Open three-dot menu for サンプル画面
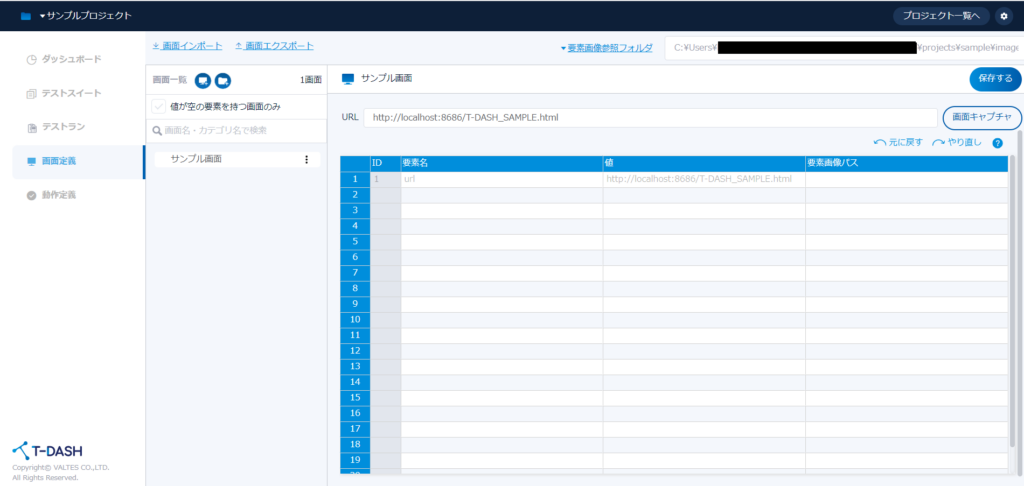Viewport: 1024px width, 486px height. 306,159
